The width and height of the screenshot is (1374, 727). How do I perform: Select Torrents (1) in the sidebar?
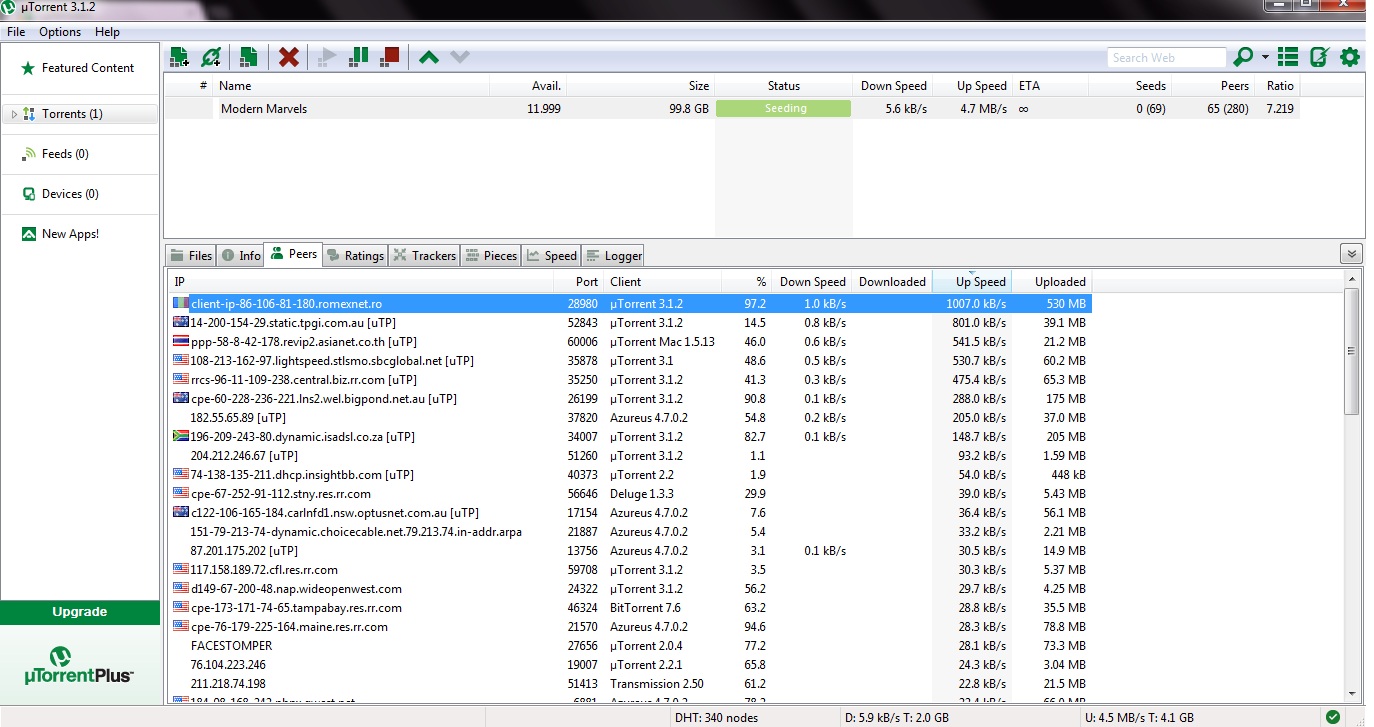80,114
